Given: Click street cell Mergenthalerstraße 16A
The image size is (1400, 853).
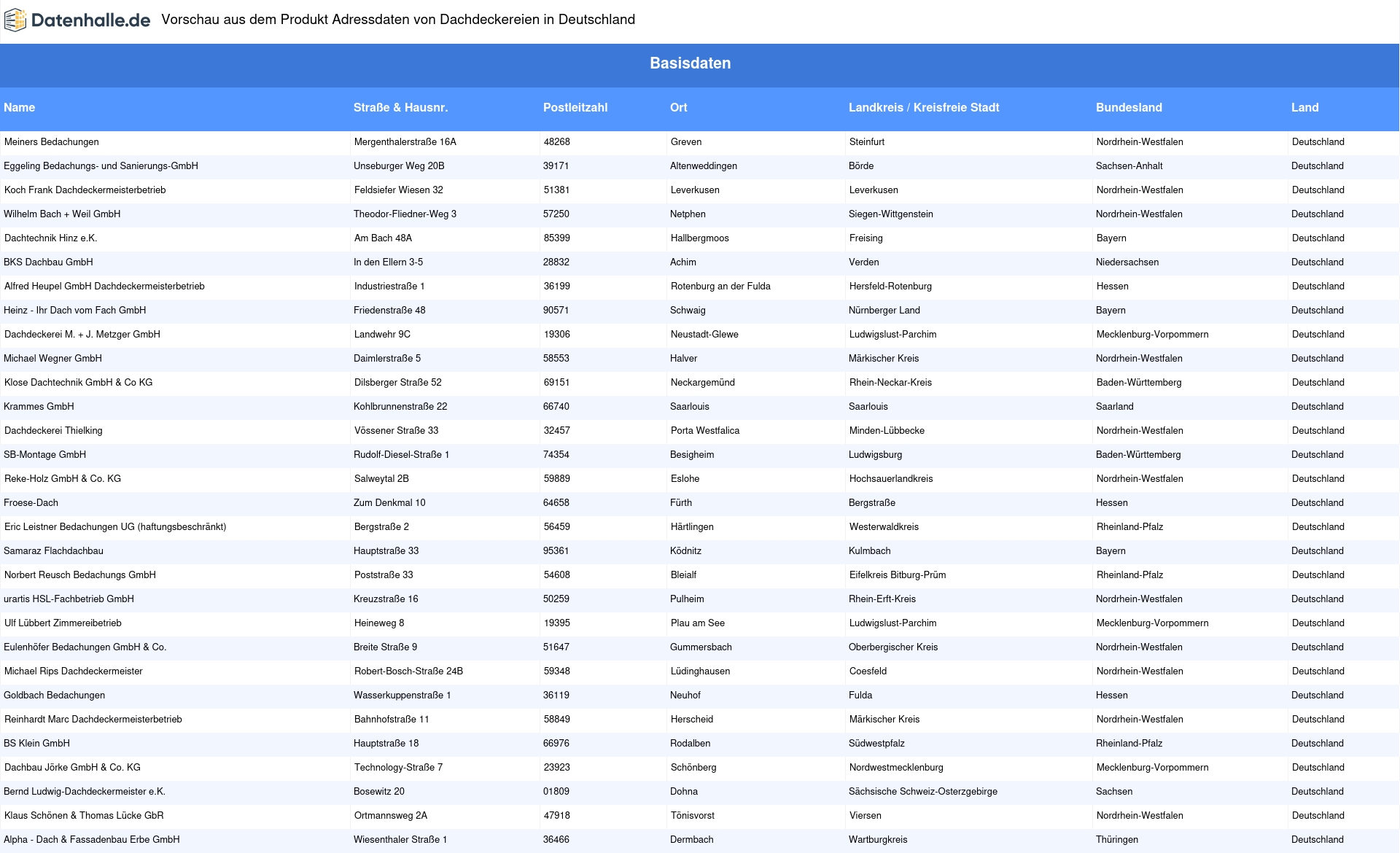Looking at the screenshot, I should pyautogui.click(x=405, y=142).
